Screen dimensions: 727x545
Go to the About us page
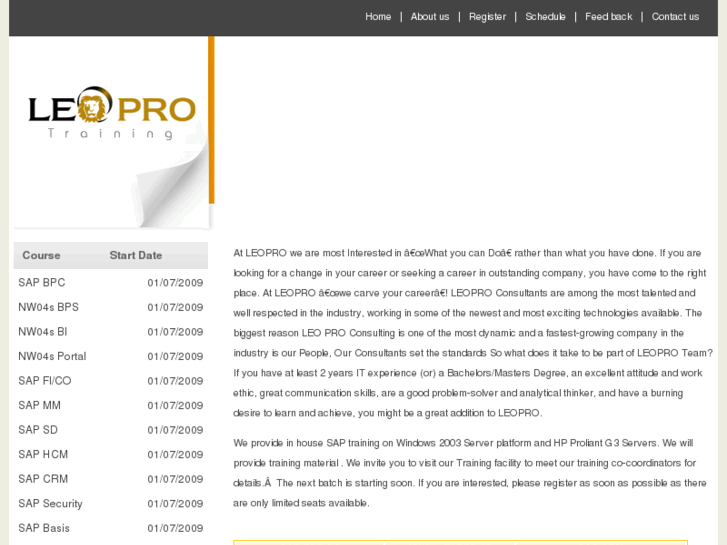coord(430,17)
